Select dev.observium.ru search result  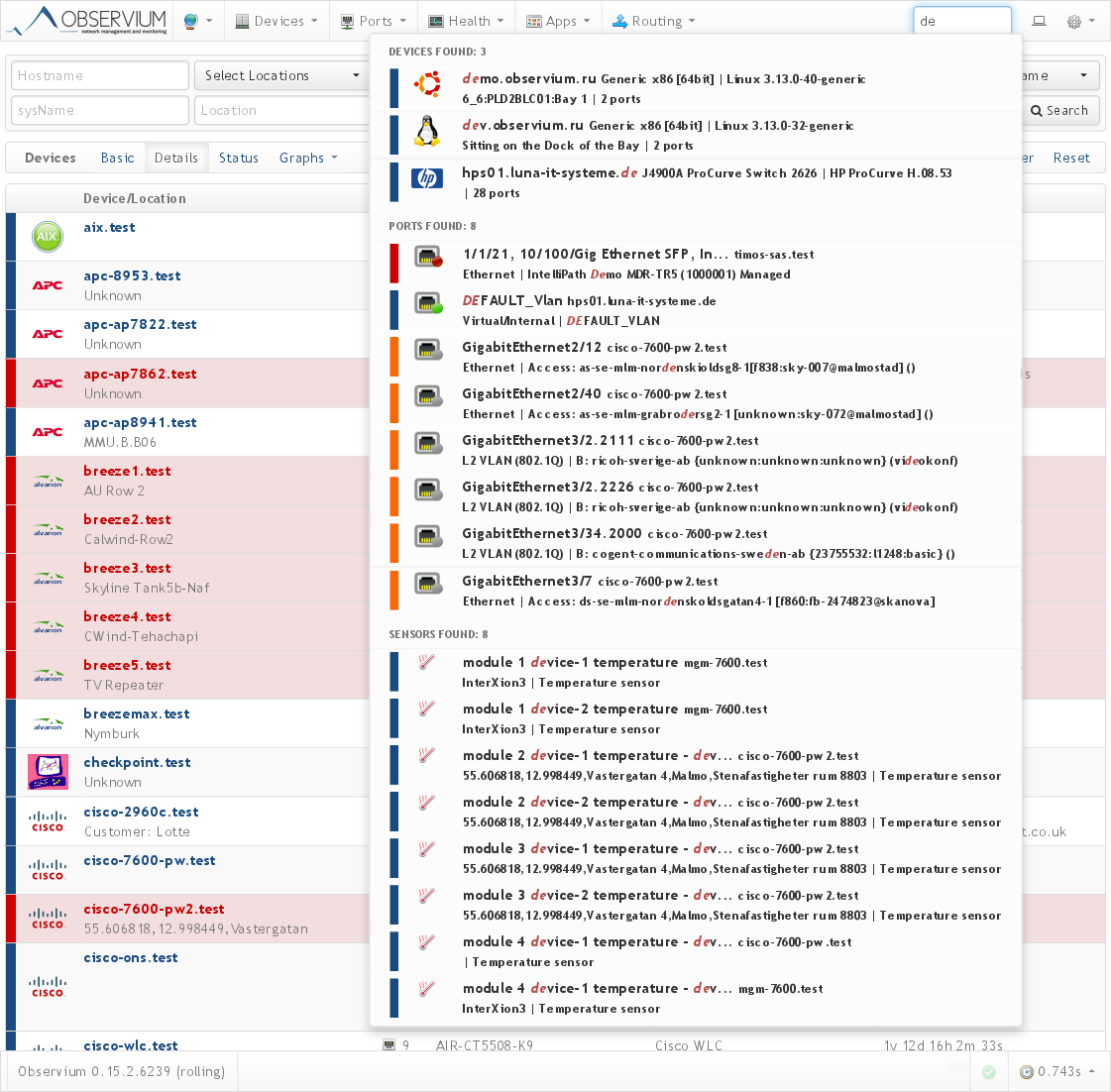coord(696,136)
